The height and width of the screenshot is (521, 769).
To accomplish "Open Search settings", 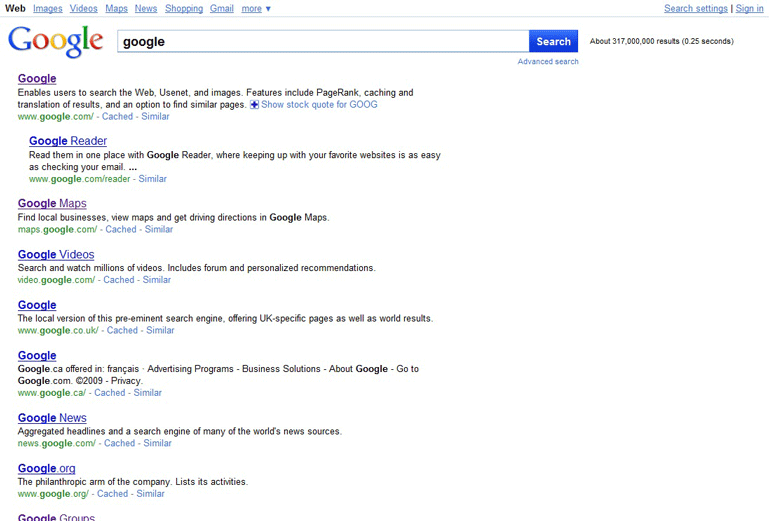I will tap(695, 8).
